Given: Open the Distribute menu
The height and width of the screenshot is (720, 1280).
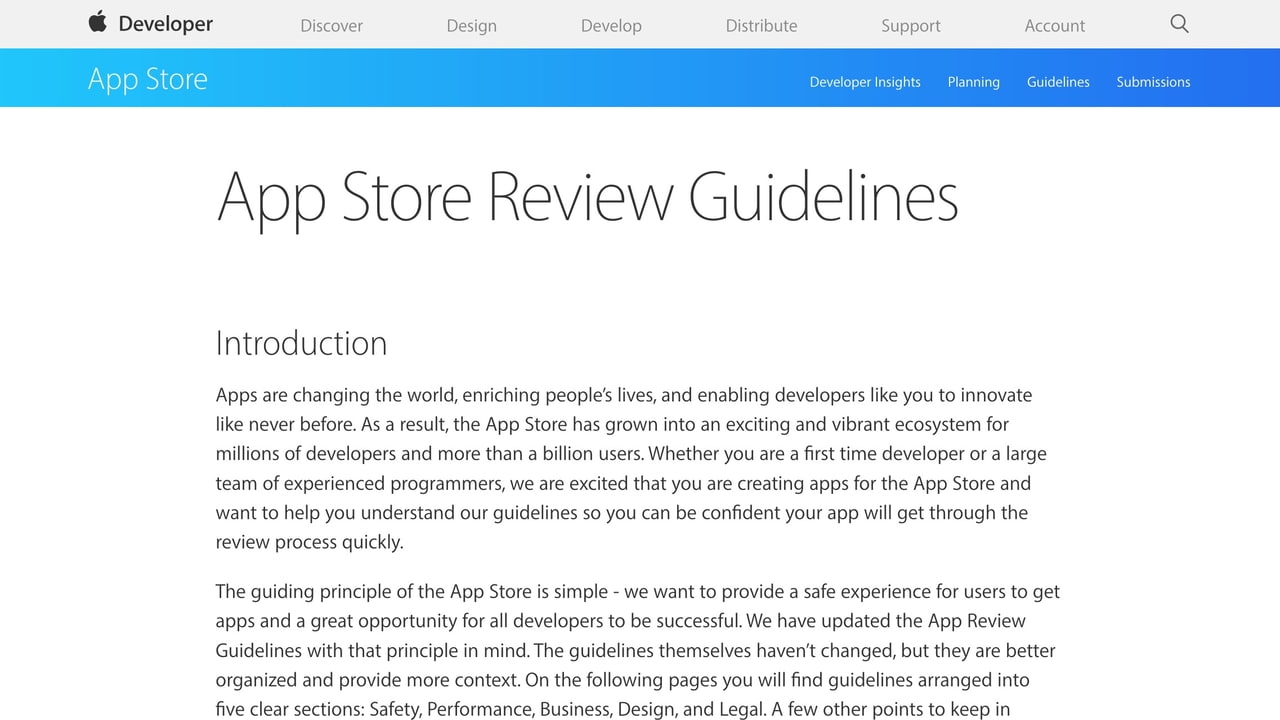Looking at the screenshot, I should point(761,26).
